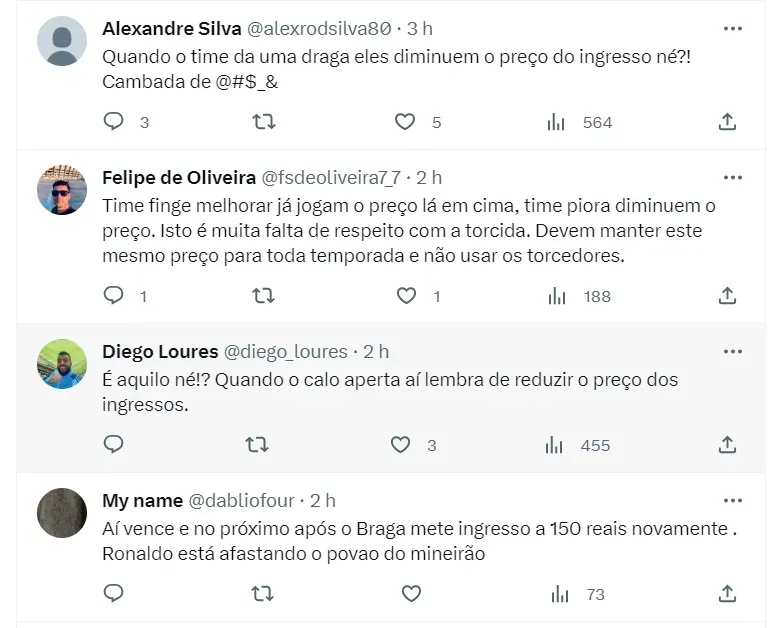Open more options on Diego Loures' tweet

[732, 352]
